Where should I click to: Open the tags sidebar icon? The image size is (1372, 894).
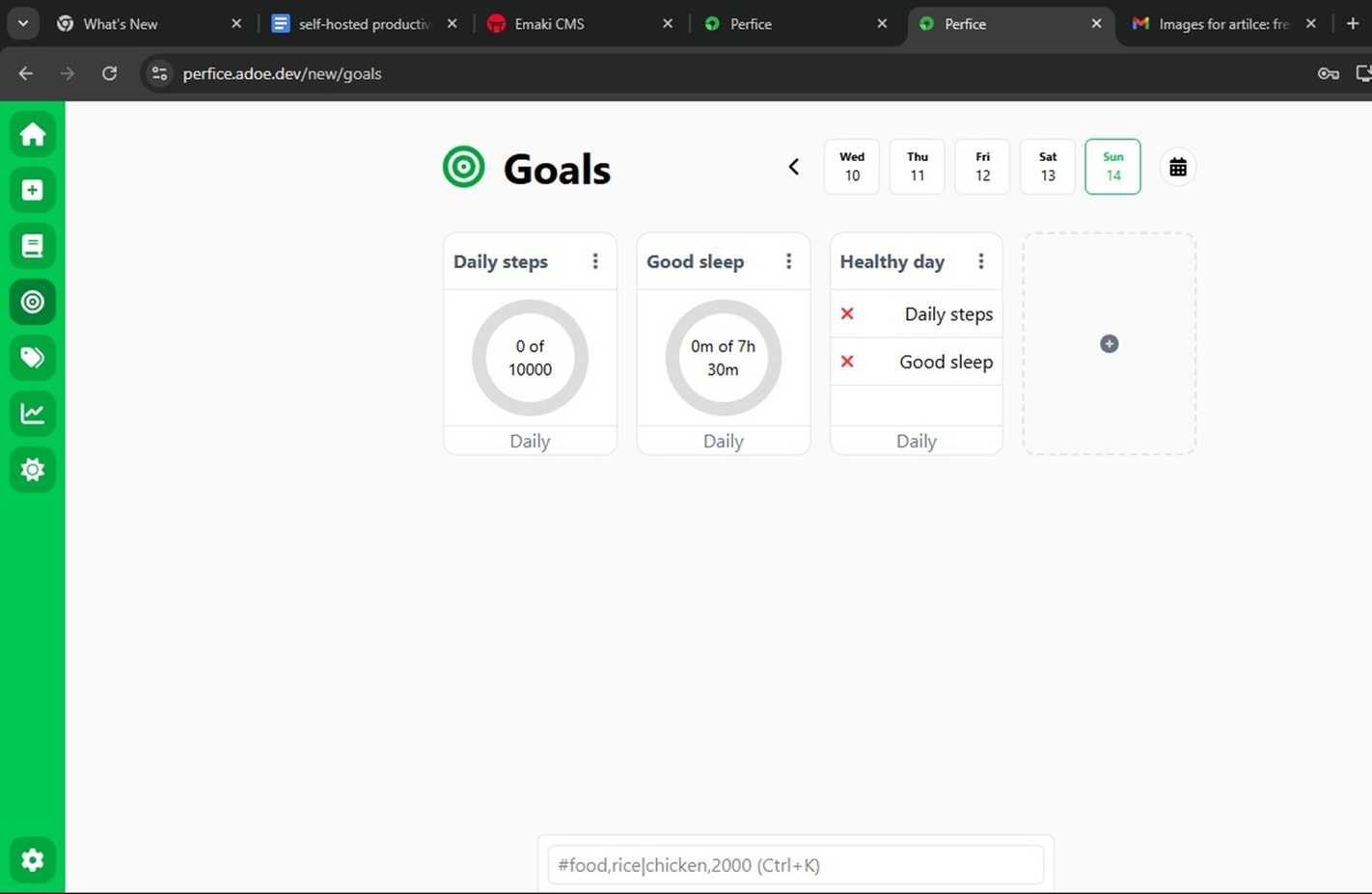(x=32, y=358)
